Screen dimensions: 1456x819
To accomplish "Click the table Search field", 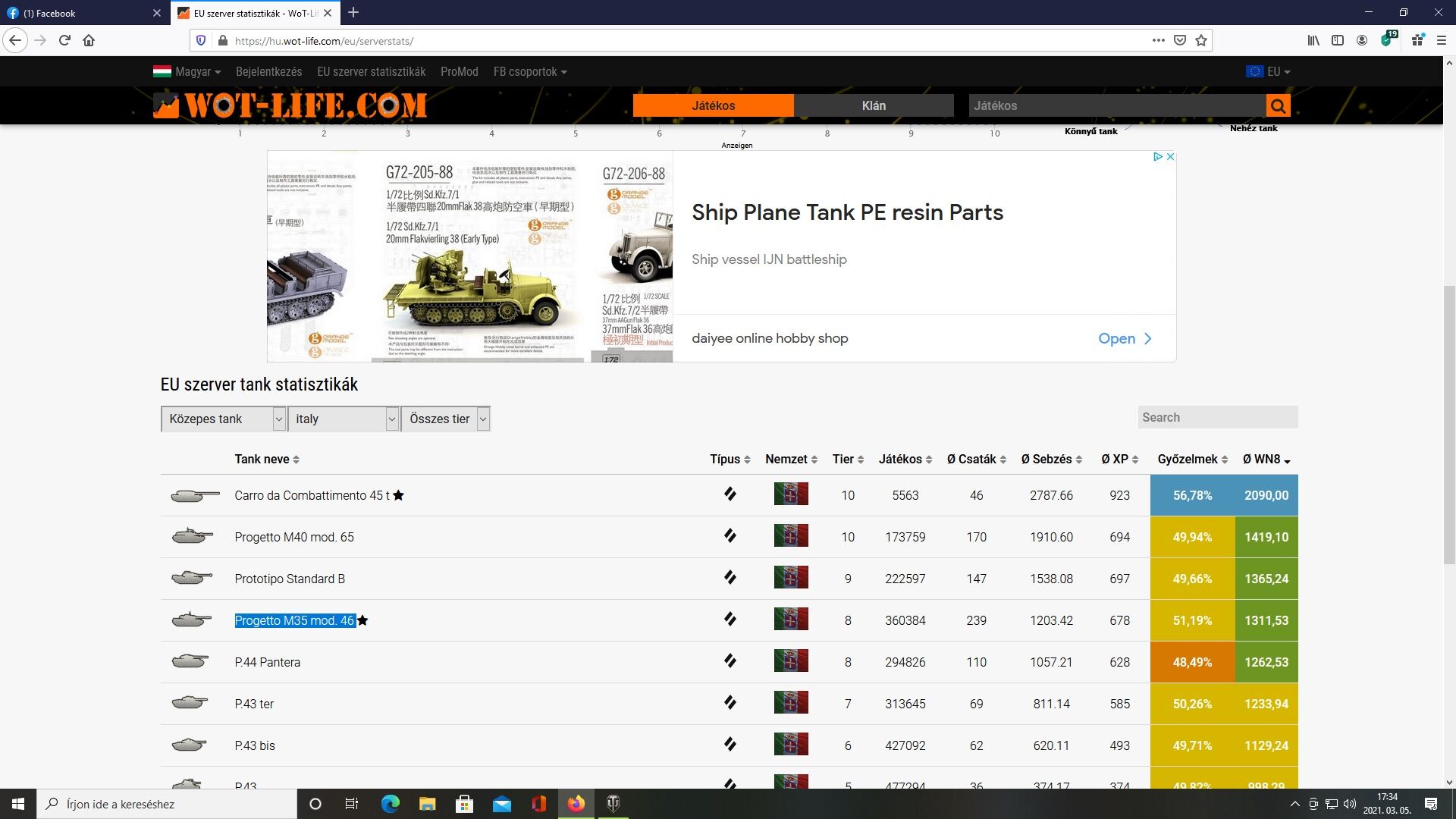I will point(1217,418).
